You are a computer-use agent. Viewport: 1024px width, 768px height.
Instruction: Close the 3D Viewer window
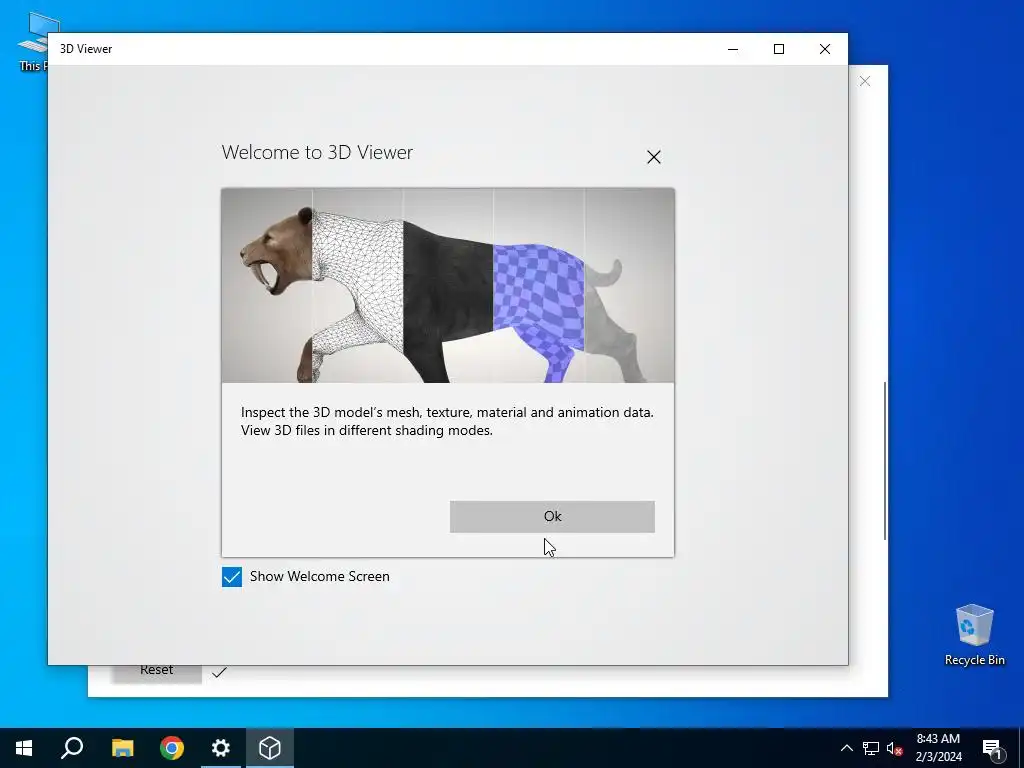[x=825, y=49]
